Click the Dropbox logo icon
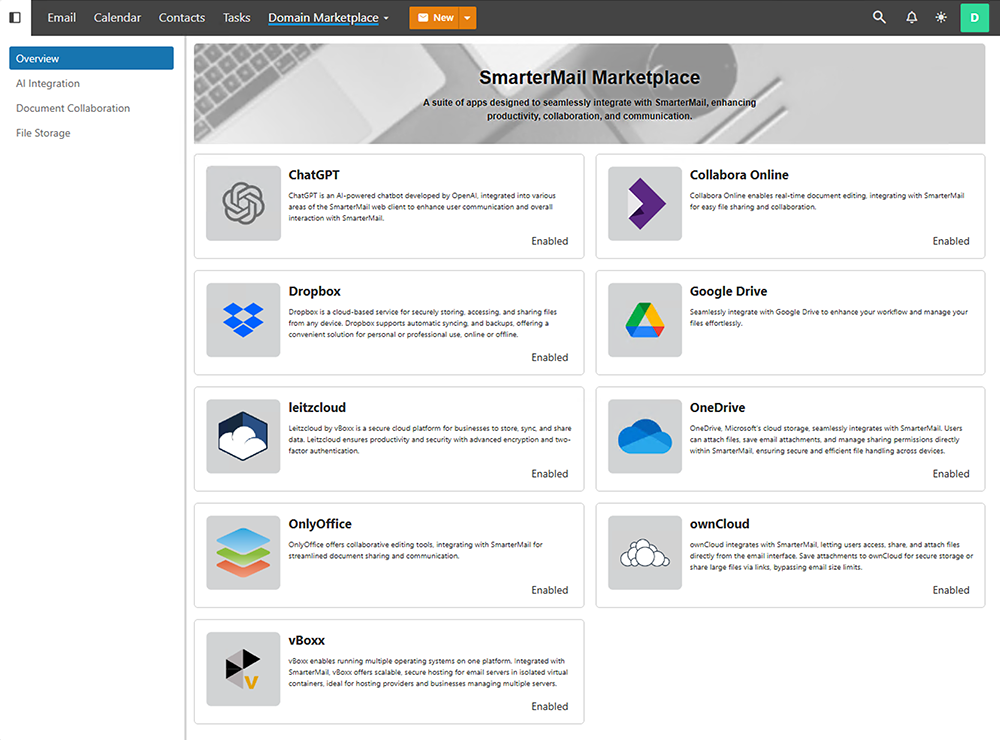Viewport: 1000px width, 740px height. pyautogui.click(x=243, y=320)
